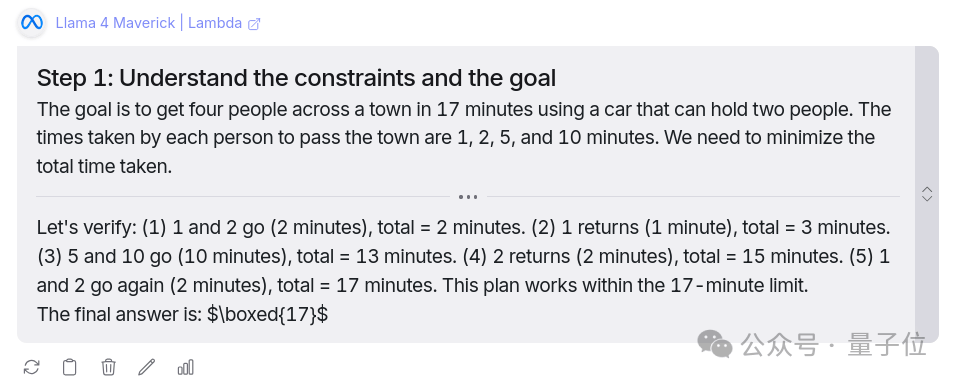This screenshot has width=957, height=383.
Task: Delete the message with the trash icon
Action: click(x=108, y=367)
